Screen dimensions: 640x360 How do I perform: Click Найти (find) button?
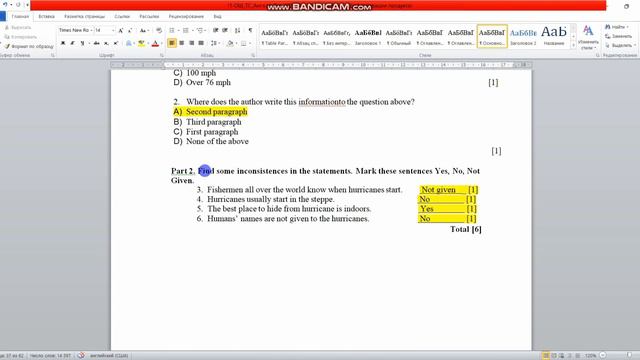(616, 27)
